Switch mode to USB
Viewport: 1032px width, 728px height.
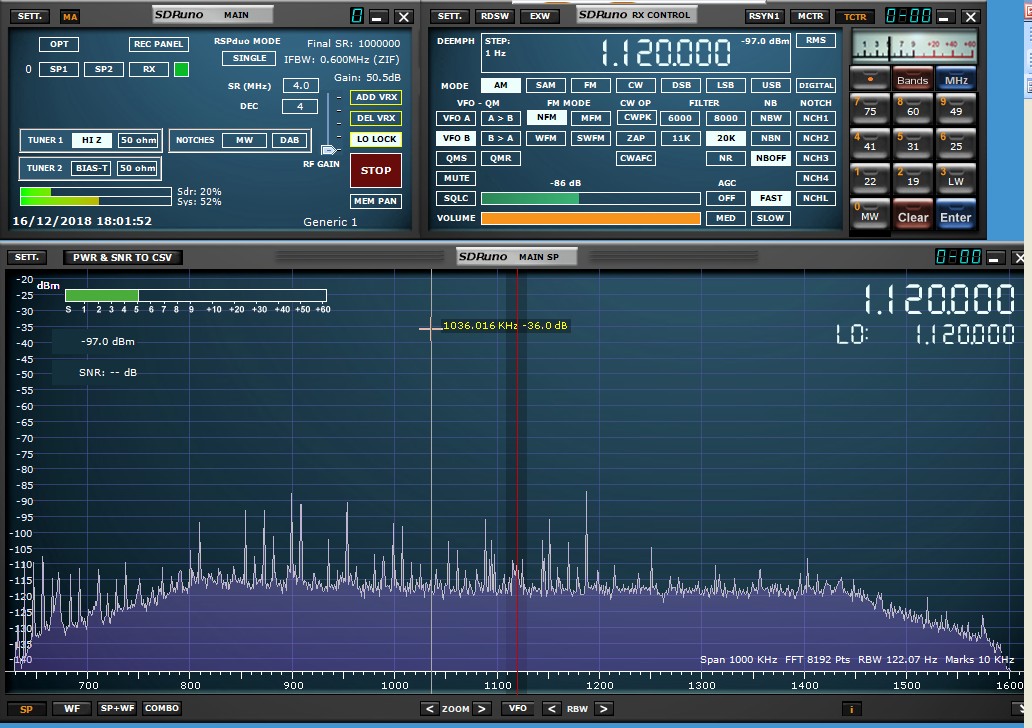[x=771, y=85]
